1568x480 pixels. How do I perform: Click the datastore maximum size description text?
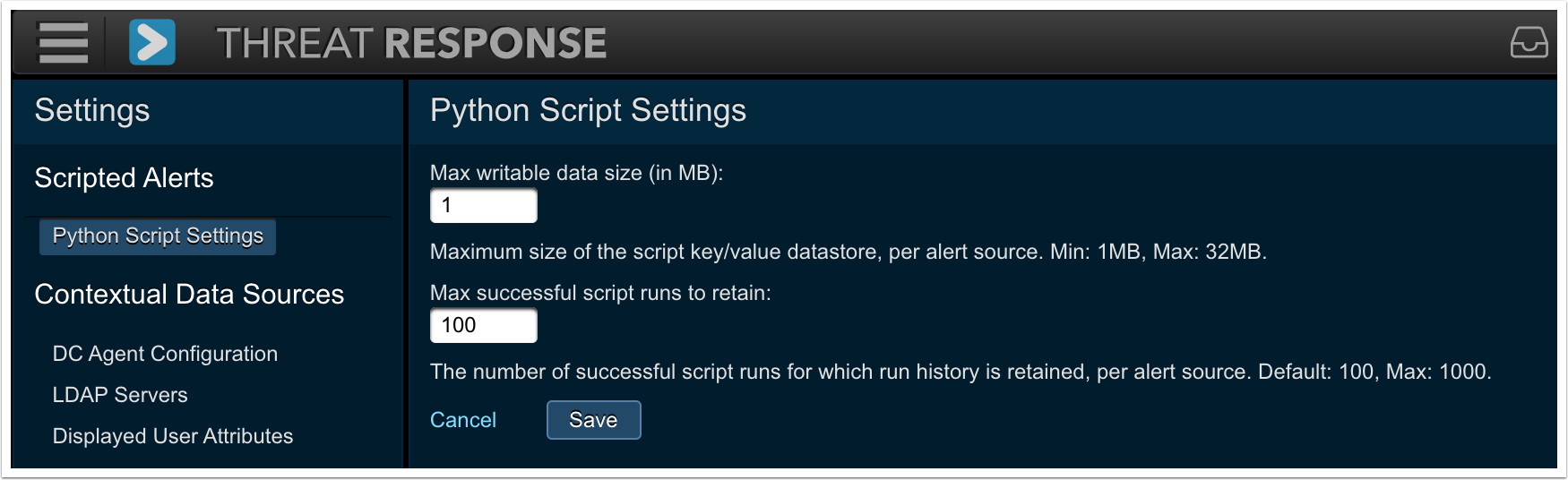point(848,252)
